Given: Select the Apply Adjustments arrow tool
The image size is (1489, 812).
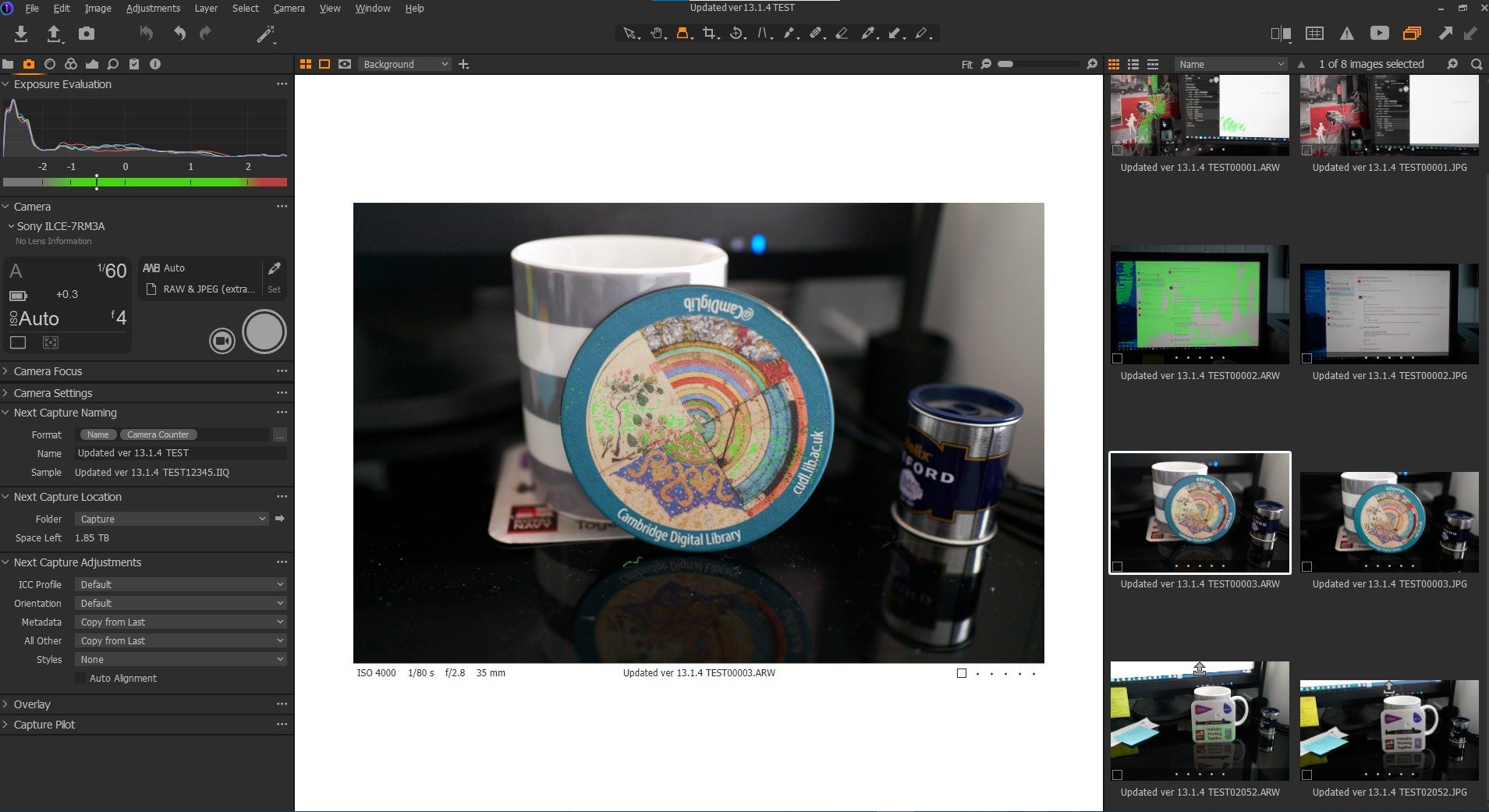Looking at the screenshot, I should coord(896,34).
